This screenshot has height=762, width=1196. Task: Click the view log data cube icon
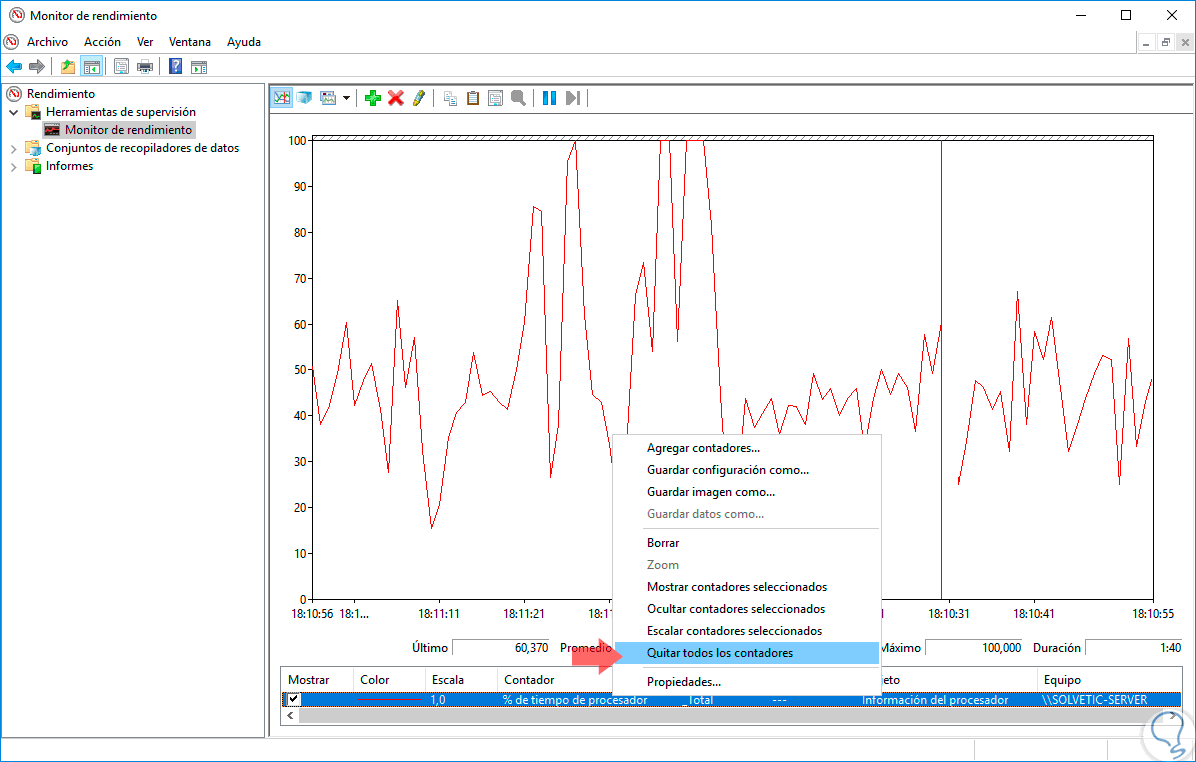tap(304, 98)
